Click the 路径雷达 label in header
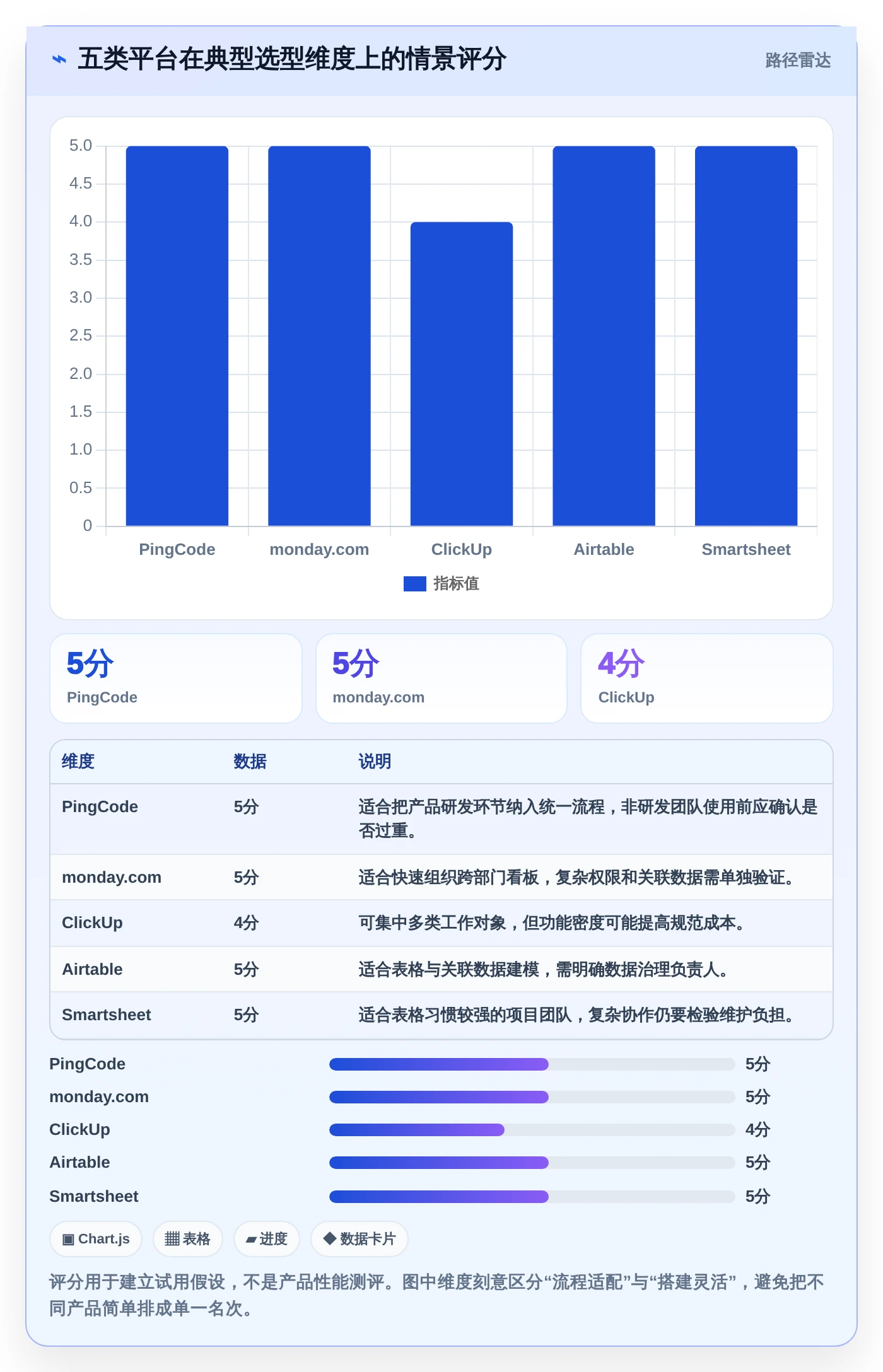Viewport: 883px width, 1372px height. pyautogui.click(x=798, y=61)
